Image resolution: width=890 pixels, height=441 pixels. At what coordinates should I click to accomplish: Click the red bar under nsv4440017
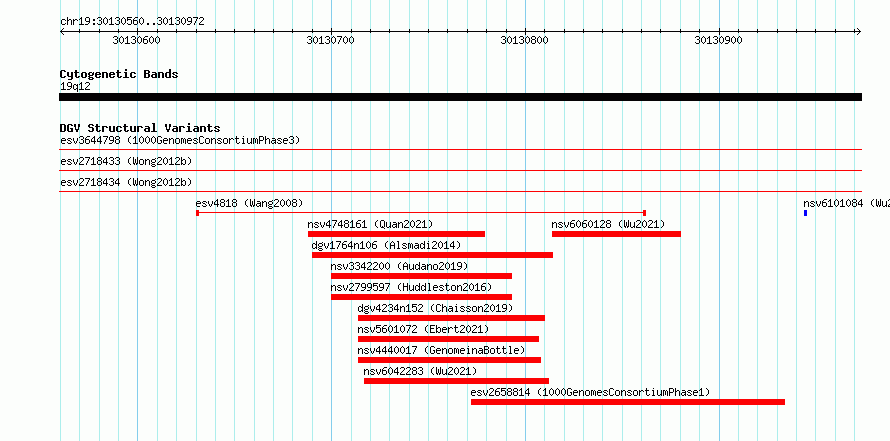tap(449, 360)
